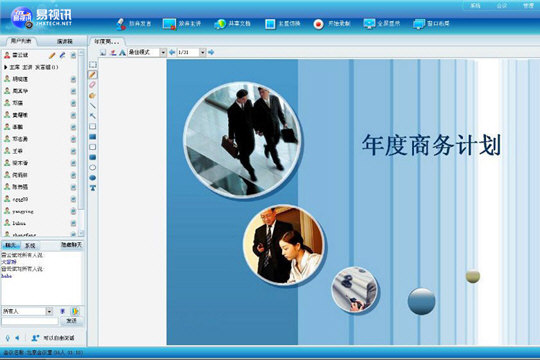
Task: Go to previous slide with left arrow
Action: [172, 52]
